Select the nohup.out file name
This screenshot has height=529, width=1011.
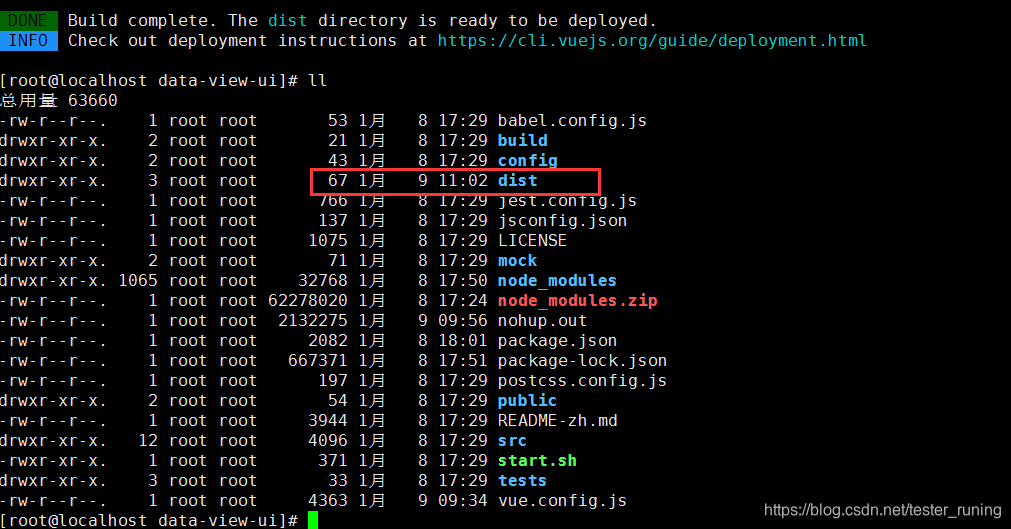pos(542,321)
